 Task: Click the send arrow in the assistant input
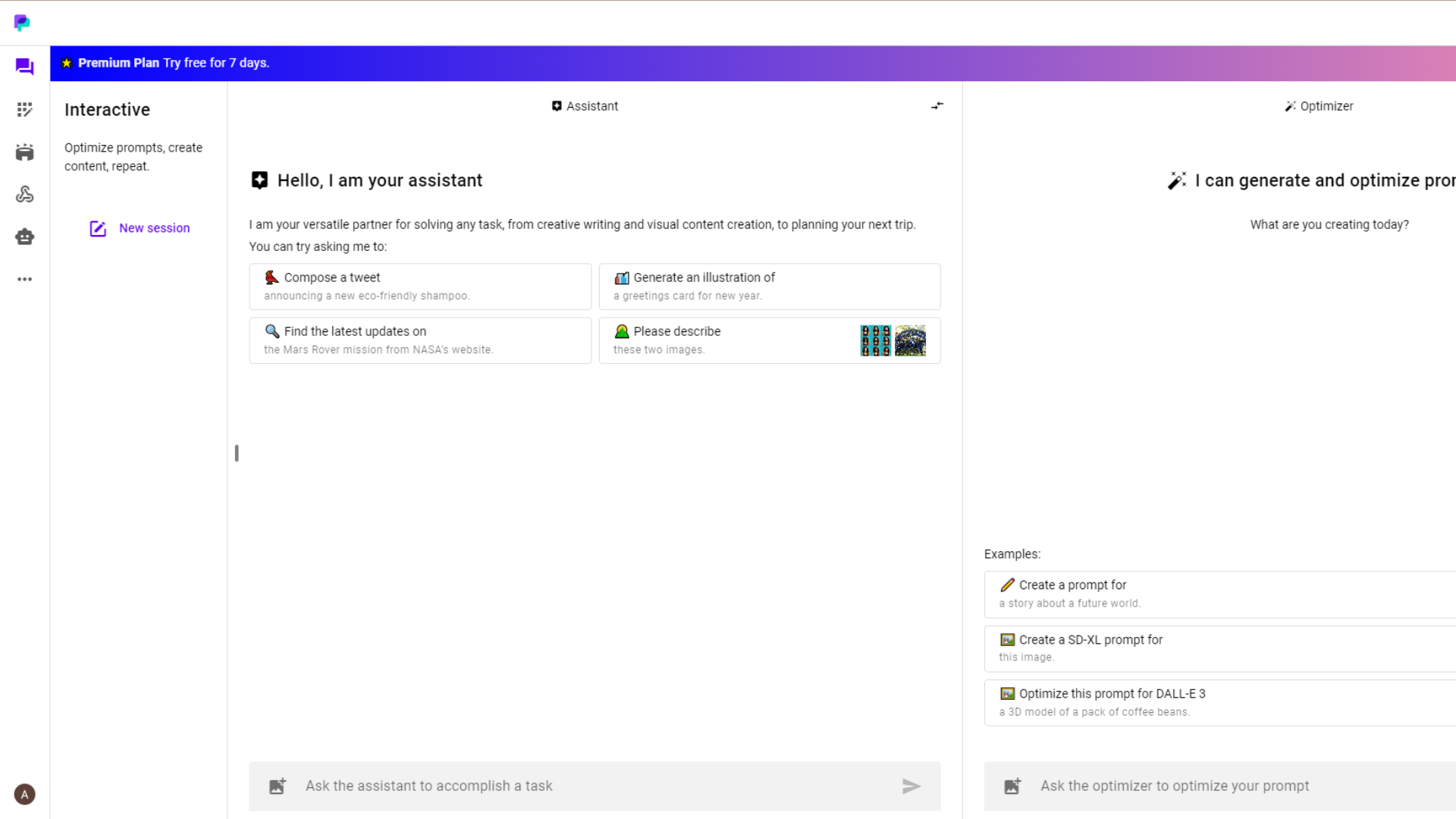tap(911, 786)
